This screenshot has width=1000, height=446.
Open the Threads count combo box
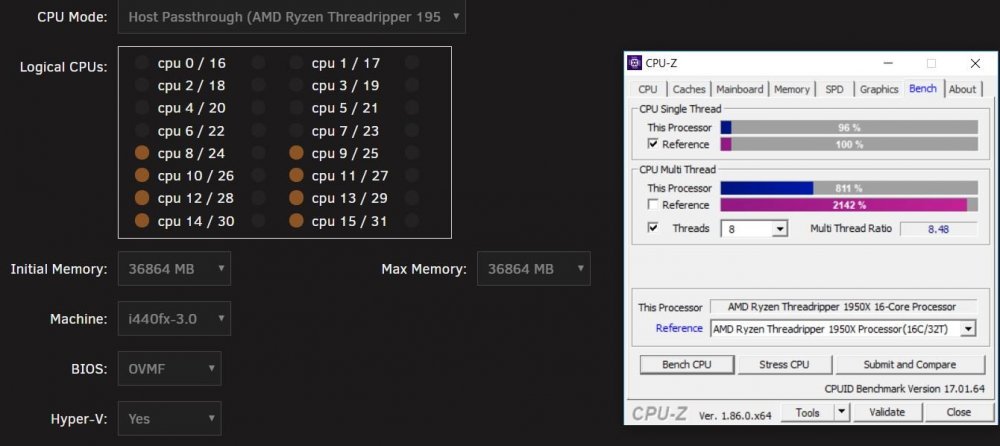(x=754, y=228)
